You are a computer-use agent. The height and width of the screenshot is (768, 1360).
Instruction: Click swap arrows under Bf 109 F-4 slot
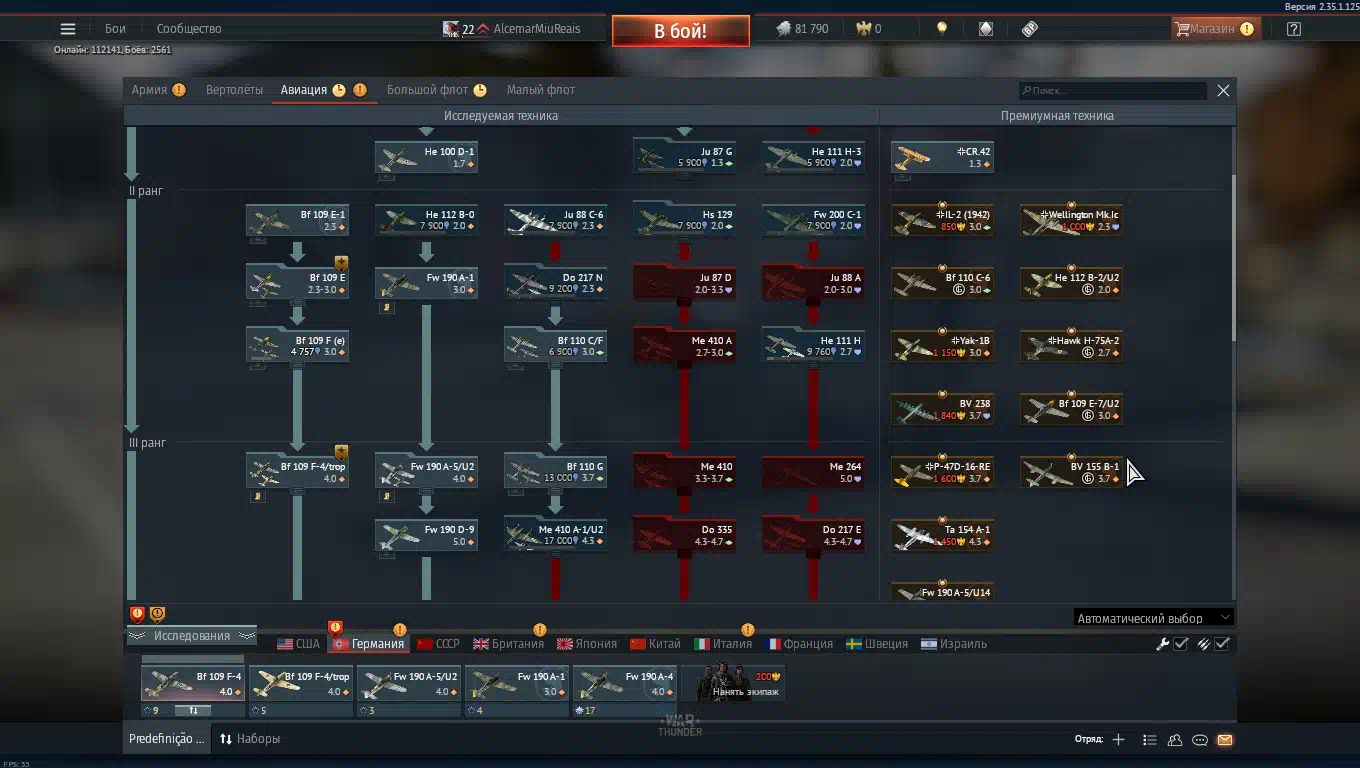pos(193,710)
